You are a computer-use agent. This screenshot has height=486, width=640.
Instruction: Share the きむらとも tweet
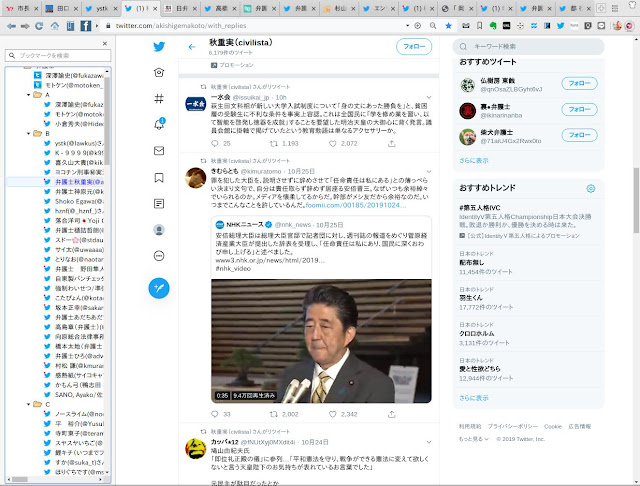click(x=391, y=414)
